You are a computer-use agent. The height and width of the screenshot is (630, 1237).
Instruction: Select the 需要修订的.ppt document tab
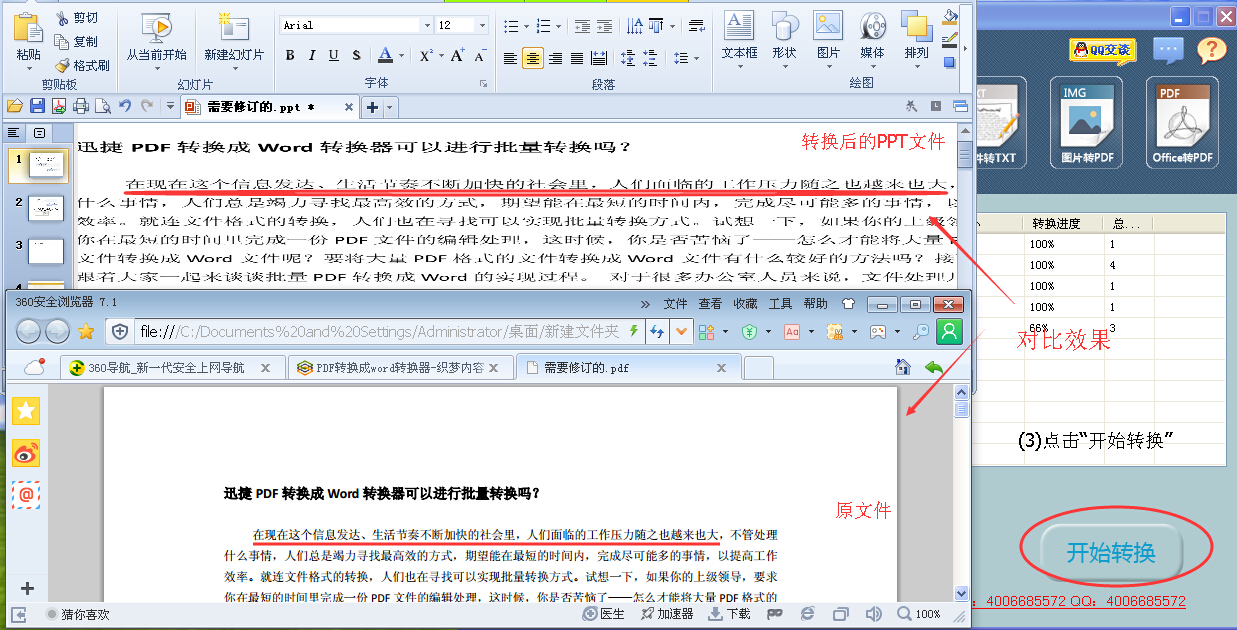(269, 107)
